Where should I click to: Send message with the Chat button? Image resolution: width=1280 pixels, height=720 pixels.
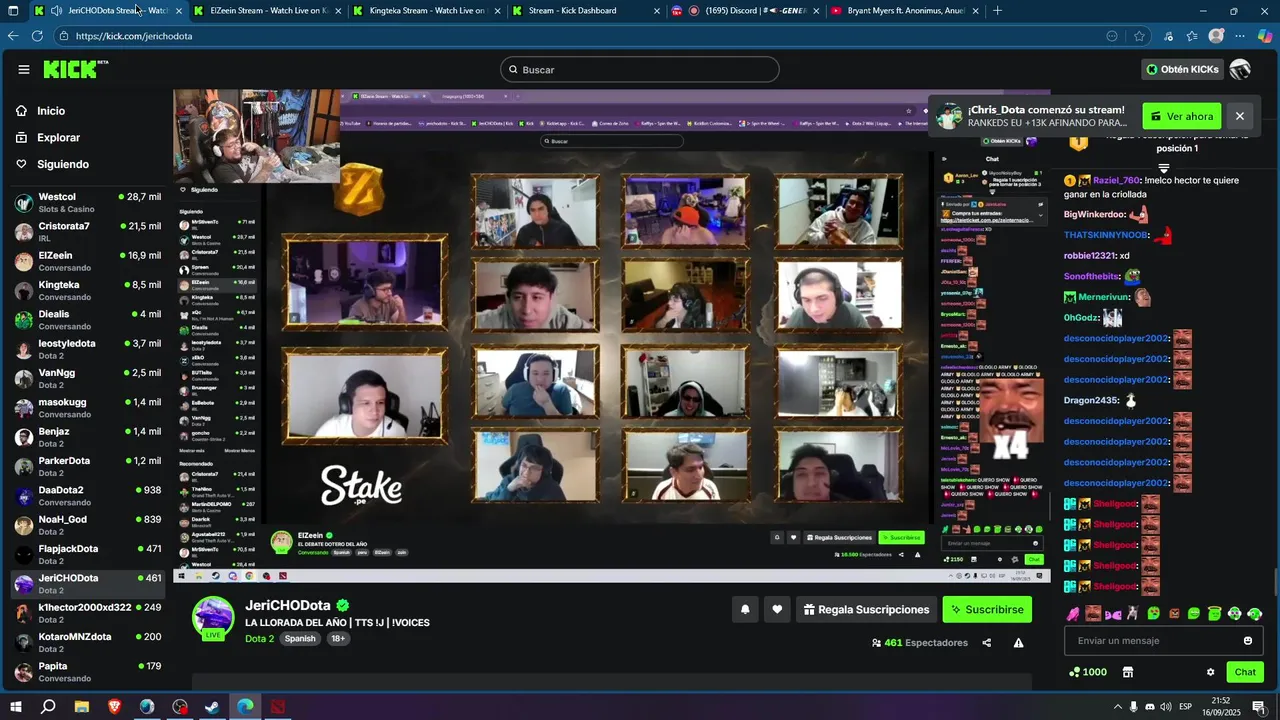(1245, 672)
